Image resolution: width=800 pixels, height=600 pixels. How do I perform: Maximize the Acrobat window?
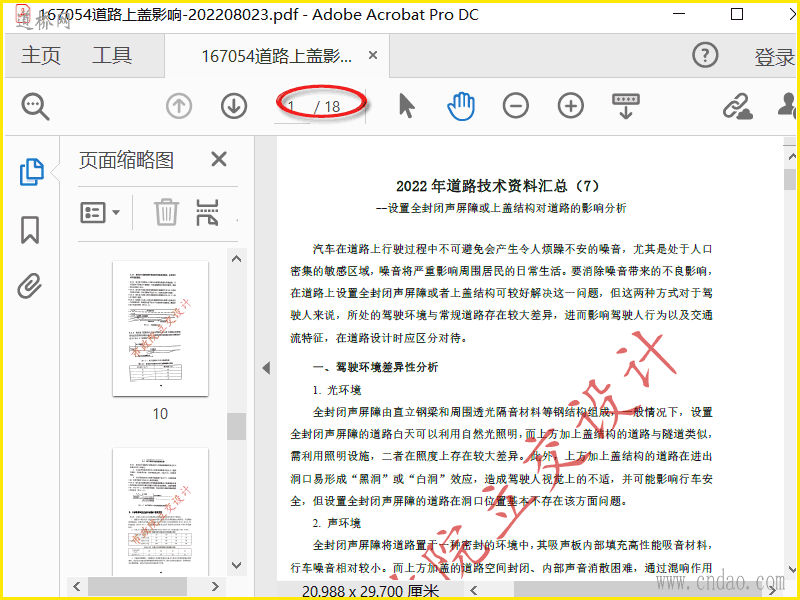(x=737, y=14)
